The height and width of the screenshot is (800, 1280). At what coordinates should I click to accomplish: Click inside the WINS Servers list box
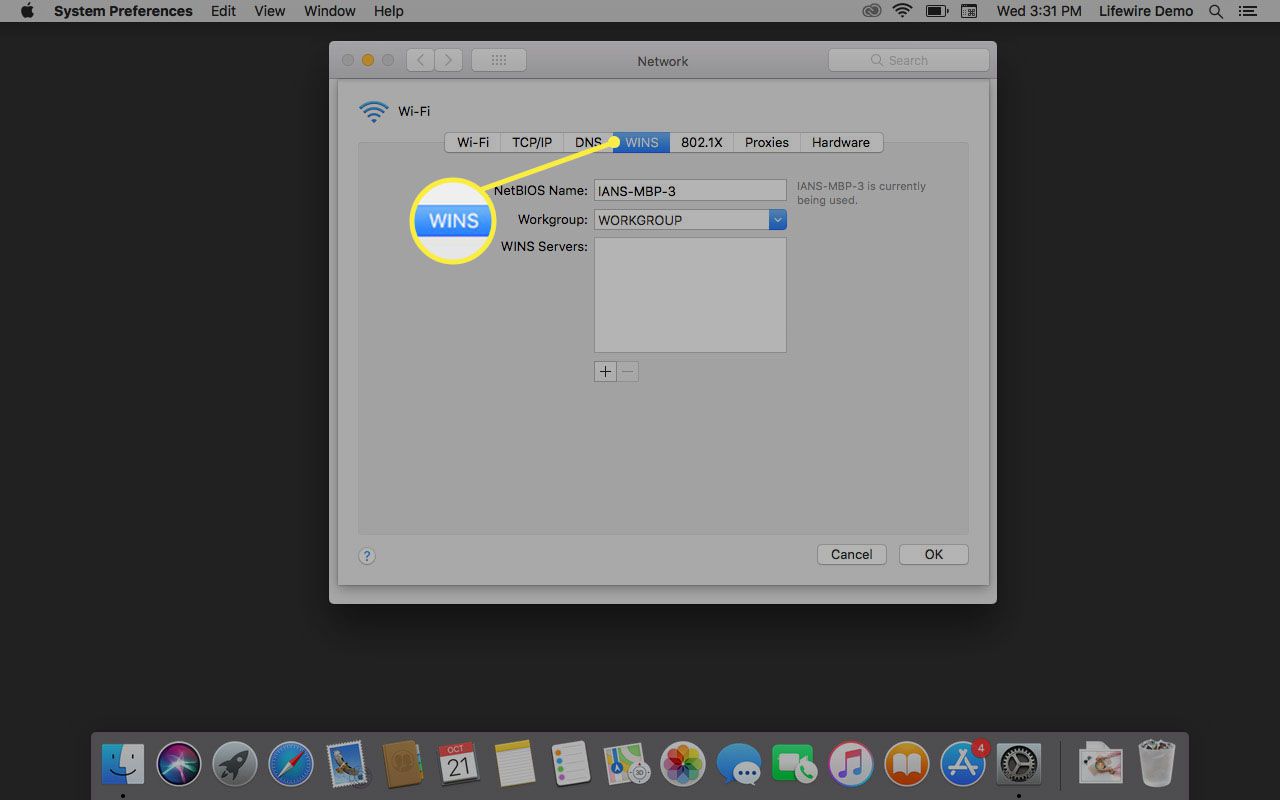point(690,295)
